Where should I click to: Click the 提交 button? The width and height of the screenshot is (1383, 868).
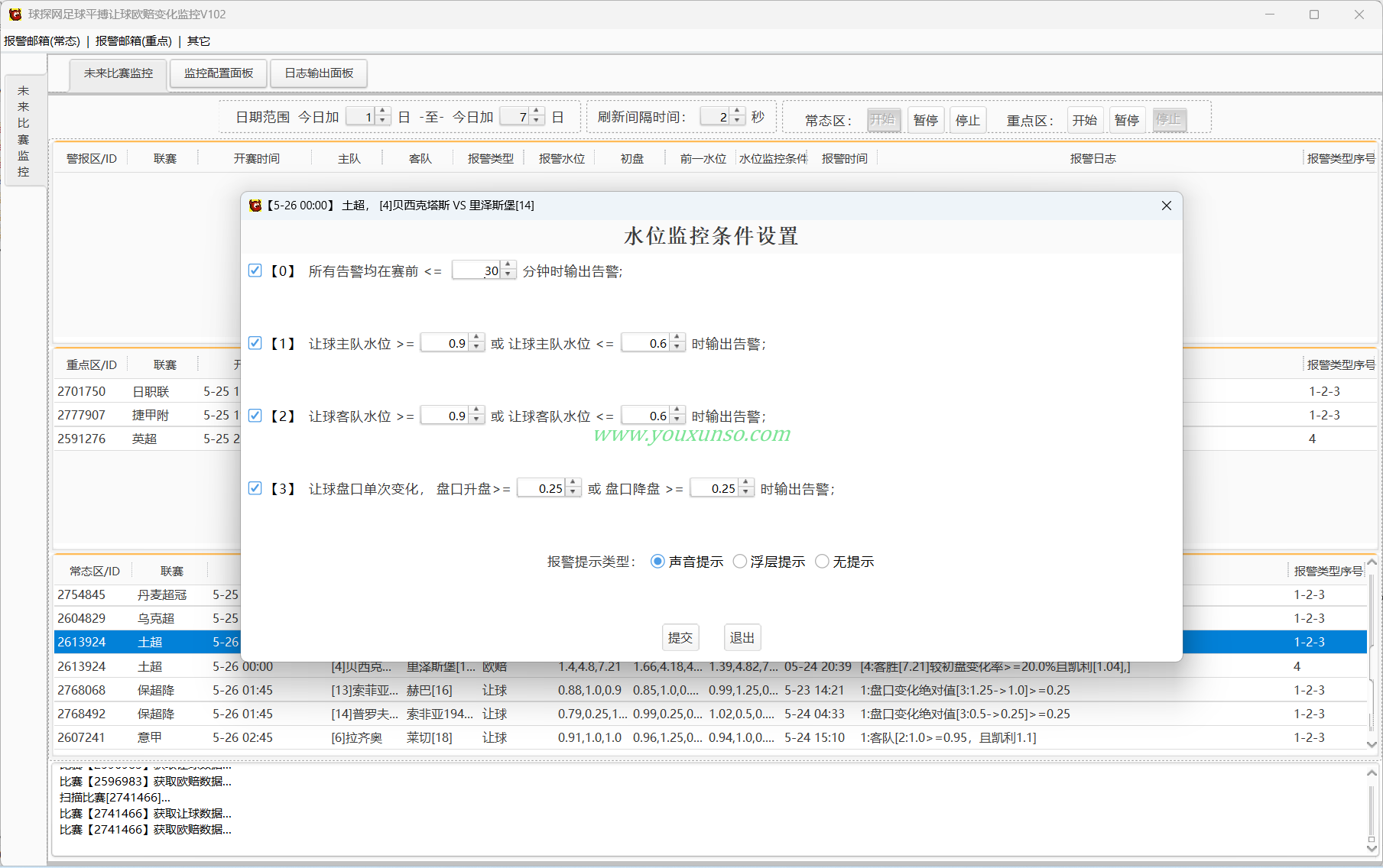coord(680,637)
